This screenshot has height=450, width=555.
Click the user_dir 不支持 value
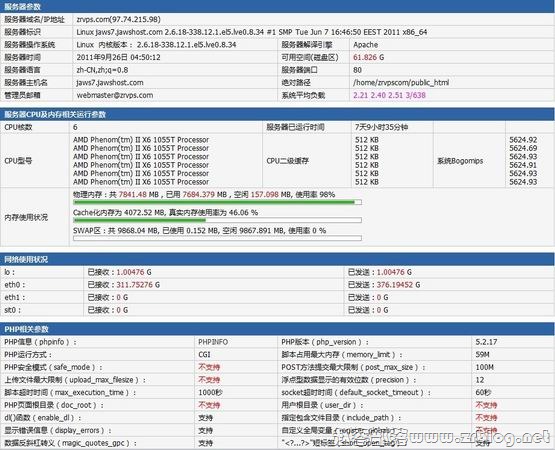(x=486, y=405)
